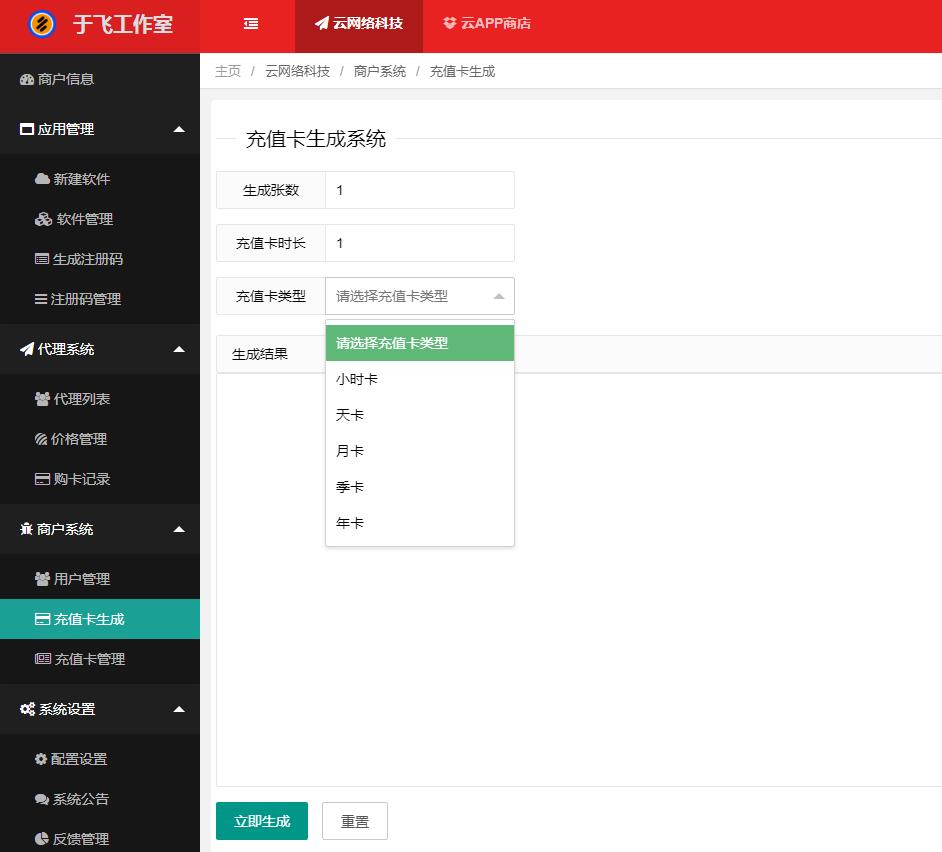
Task: Open 注册码管理 menu item
Action: [100, 299]
